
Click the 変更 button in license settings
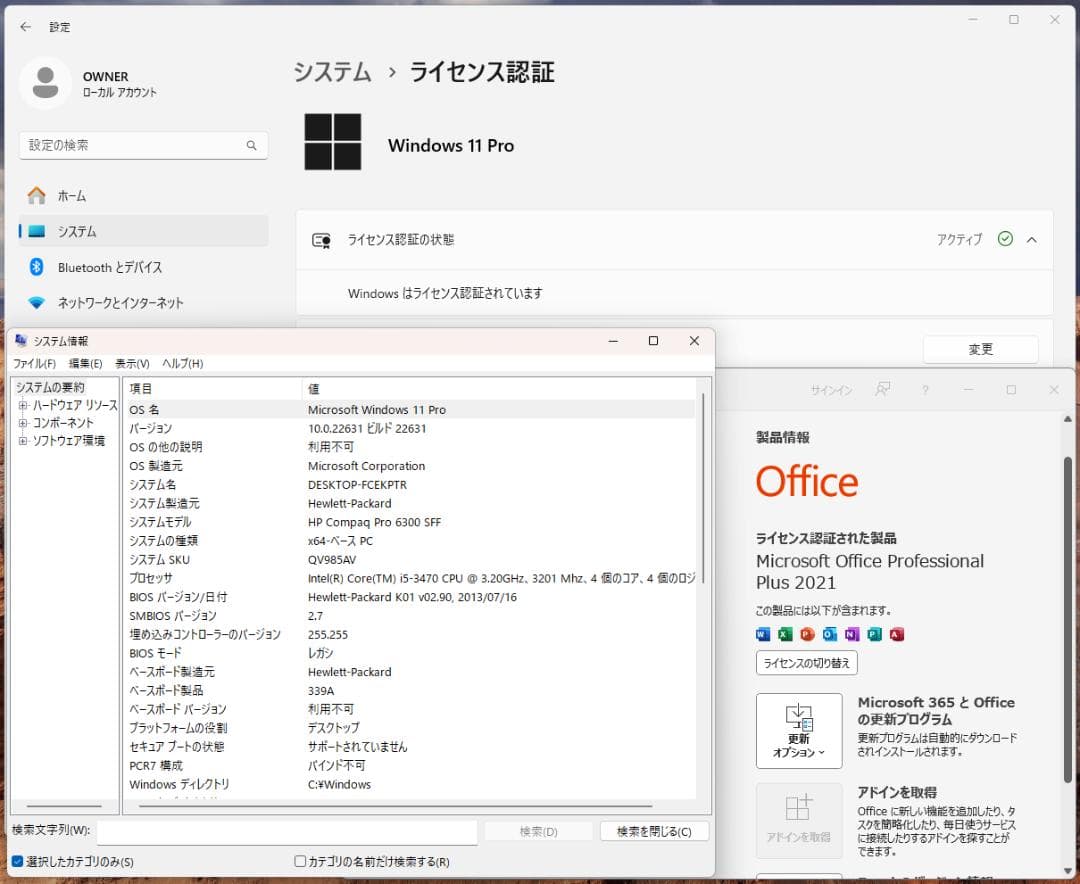pyautogui.click(x=980, y=348)
